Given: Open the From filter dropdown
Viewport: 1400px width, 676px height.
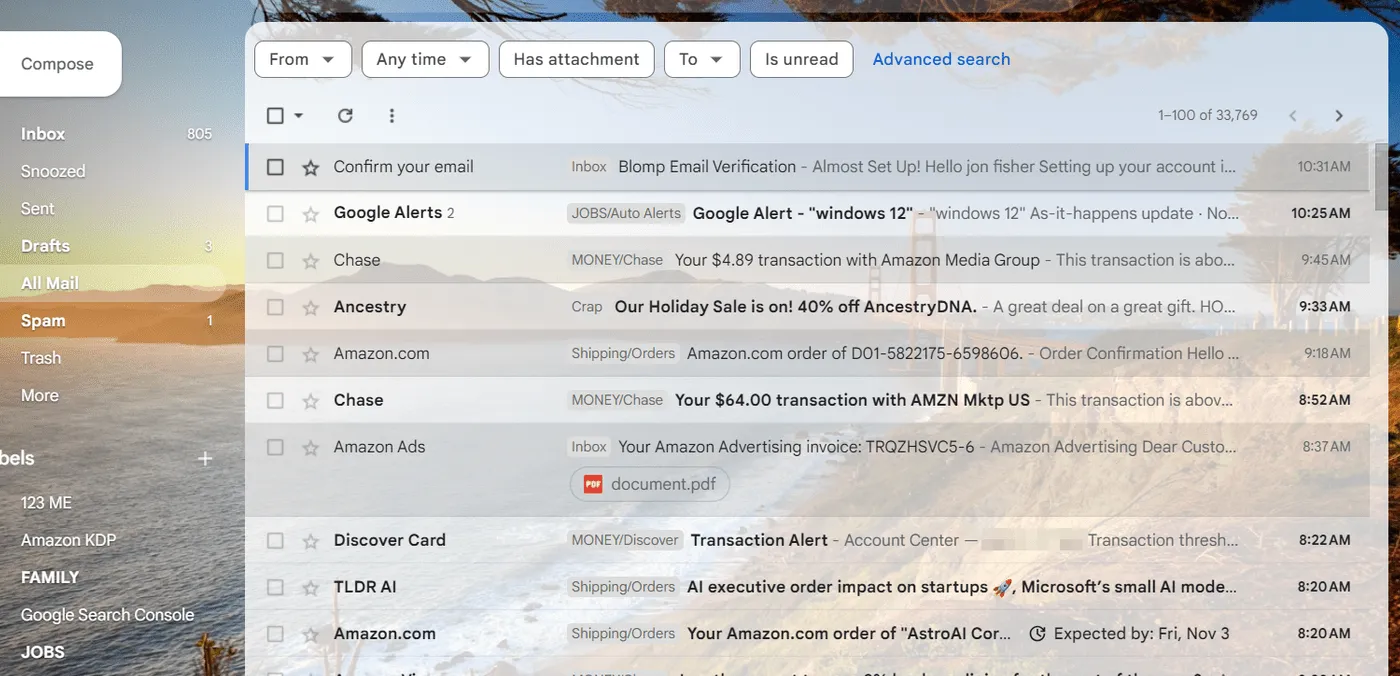Looking at the screenshot, I should tap(302, 59).
